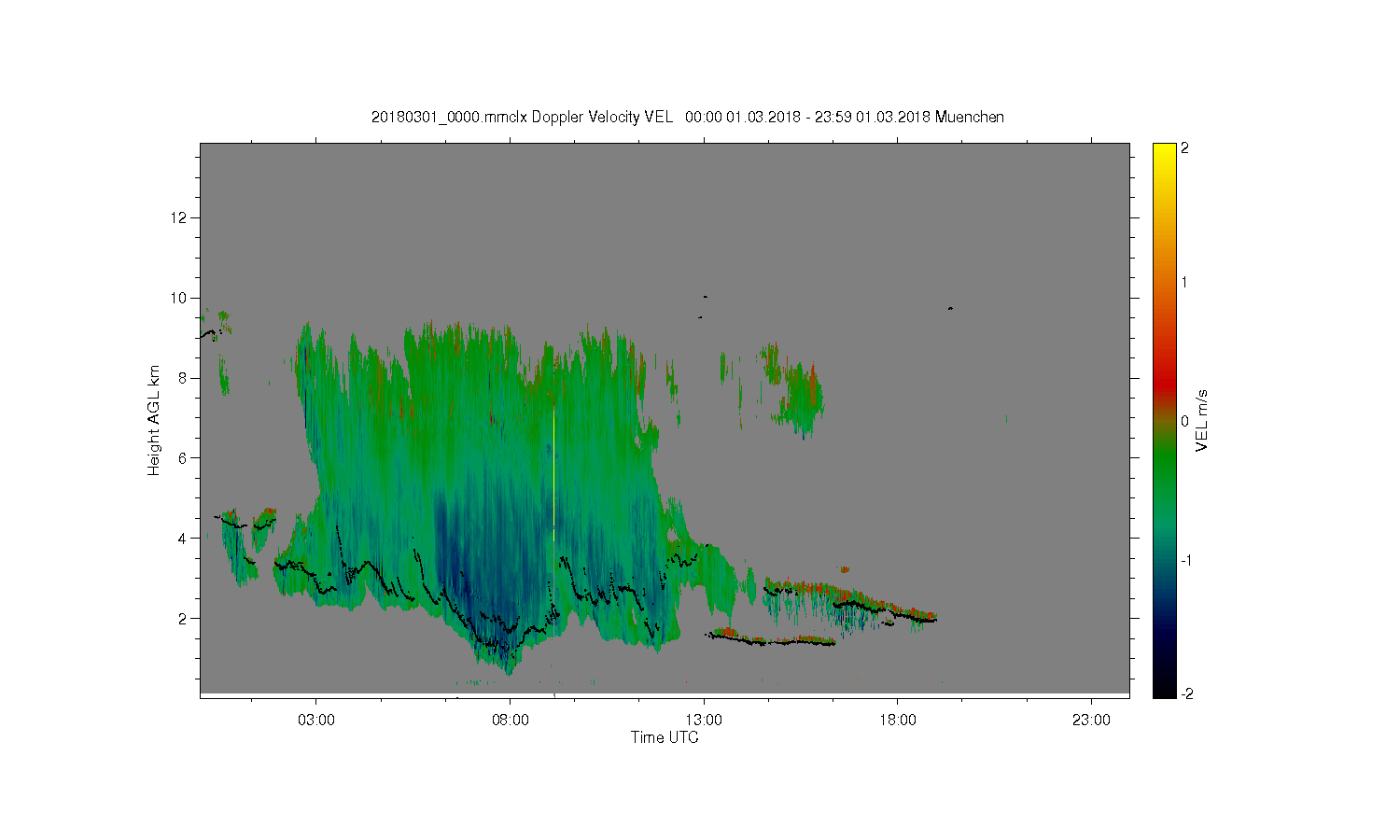1400x840 pixels.
Task: Click the colorbar value 1 label
Action: coord(1184,283)
